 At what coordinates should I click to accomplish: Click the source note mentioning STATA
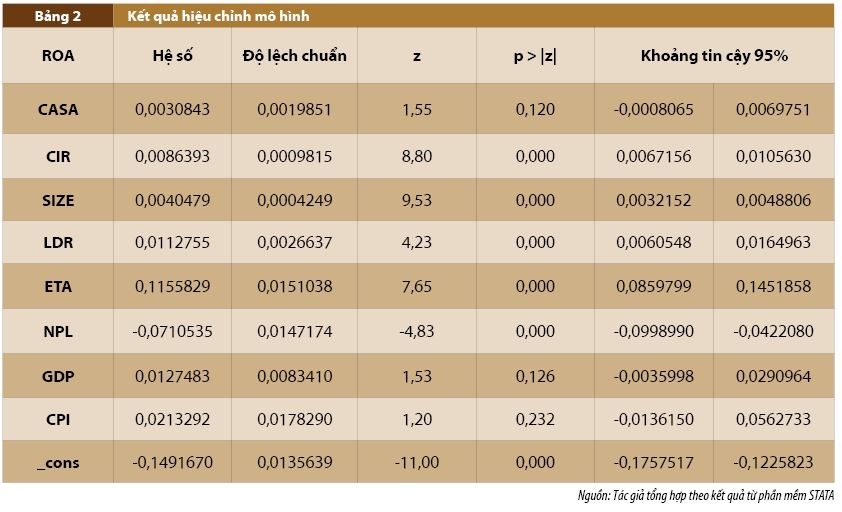pyautogui.click(x=706, y=495)
